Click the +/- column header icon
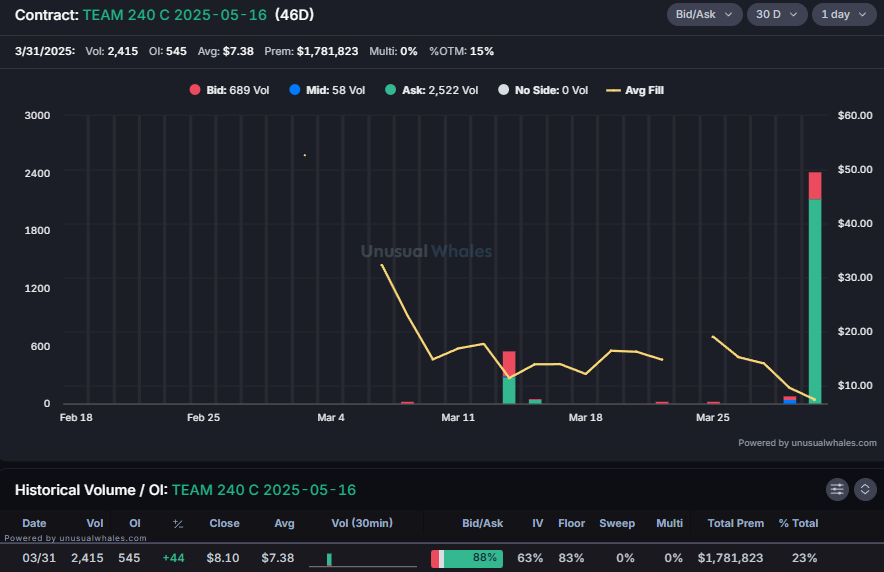Screen dimensions: 884x572 click(x=178, y=524)
